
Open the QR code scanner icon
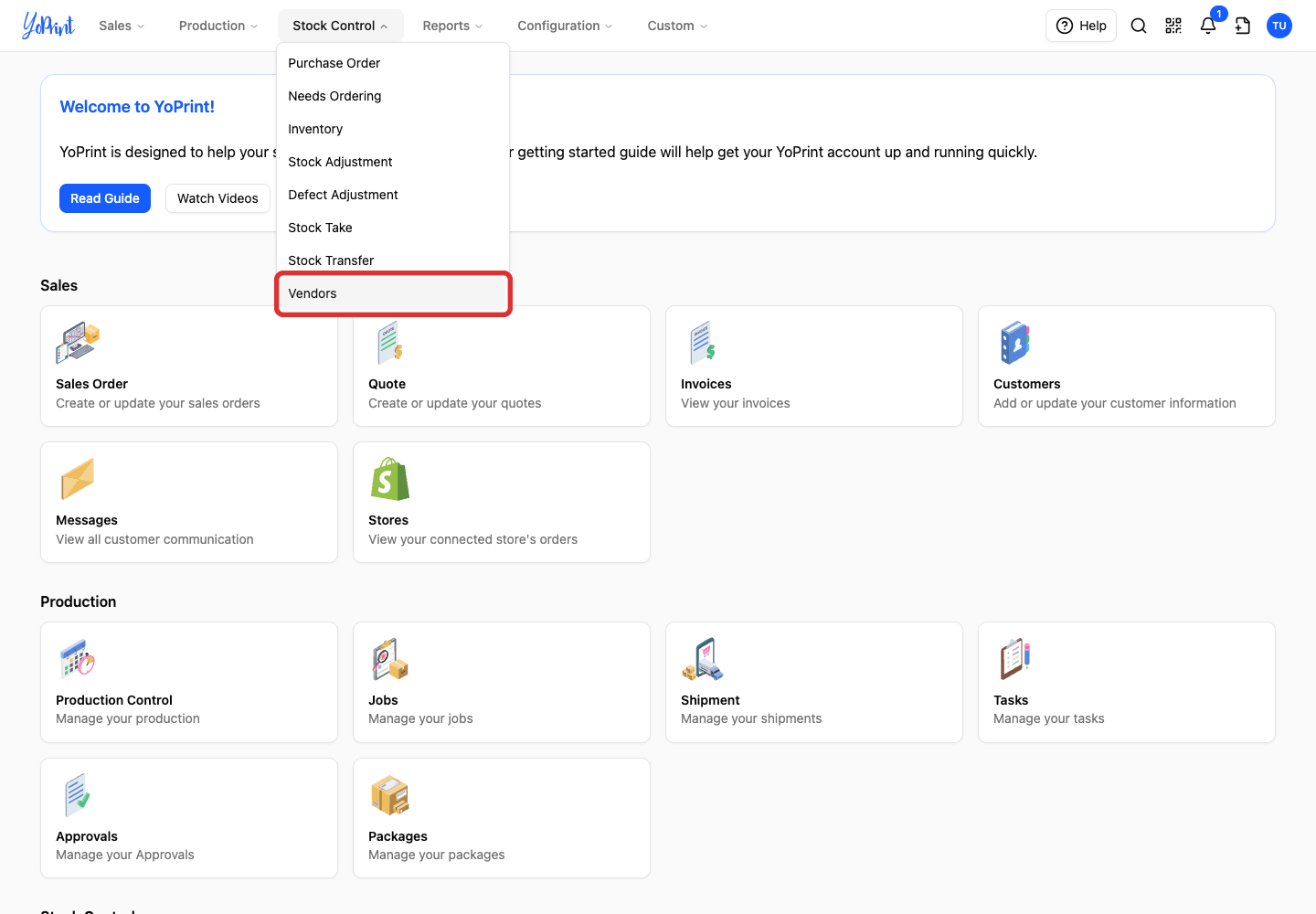click(x=1173, y=26)
